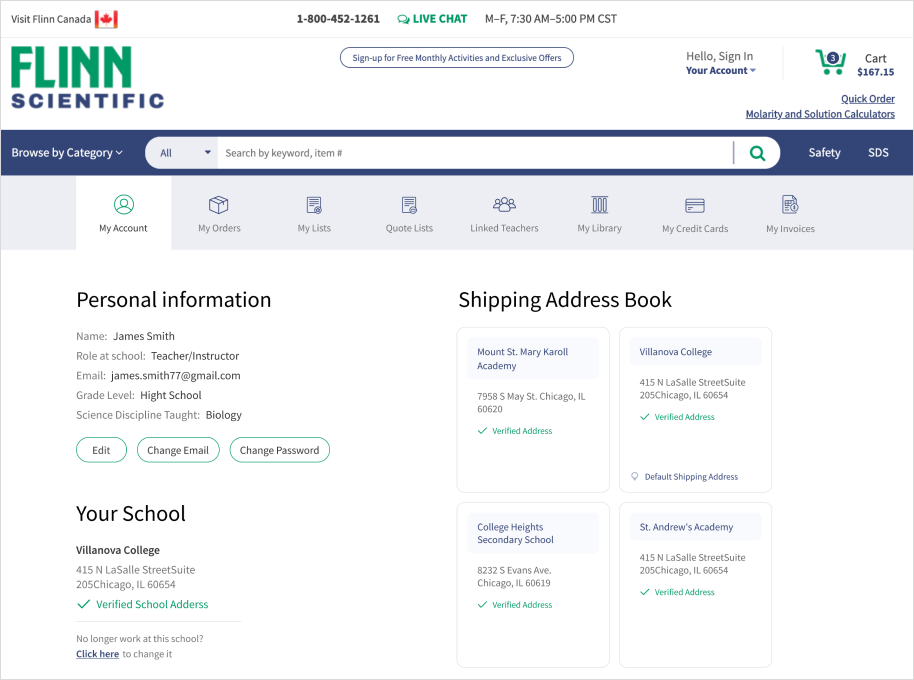914x680 pixels.
Task: Click the Hello, Sign In text
Action: tap(719, 56)
